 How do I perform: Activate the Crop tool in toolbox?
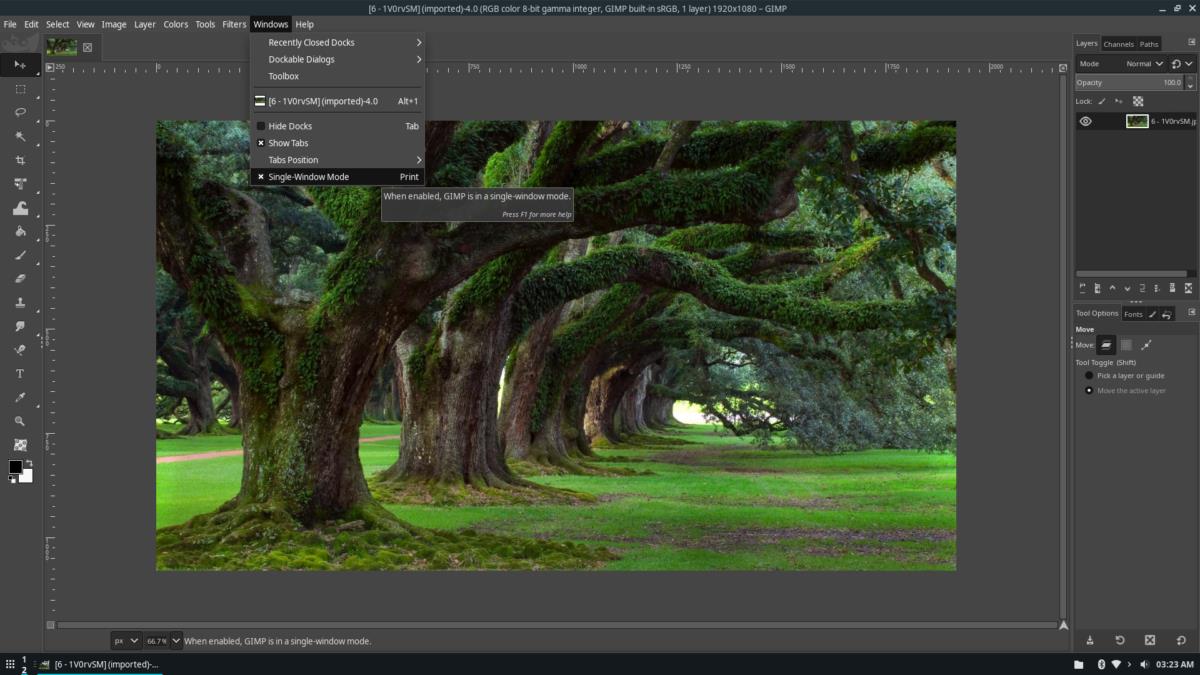pyautogui.click(x=20, y=160)
